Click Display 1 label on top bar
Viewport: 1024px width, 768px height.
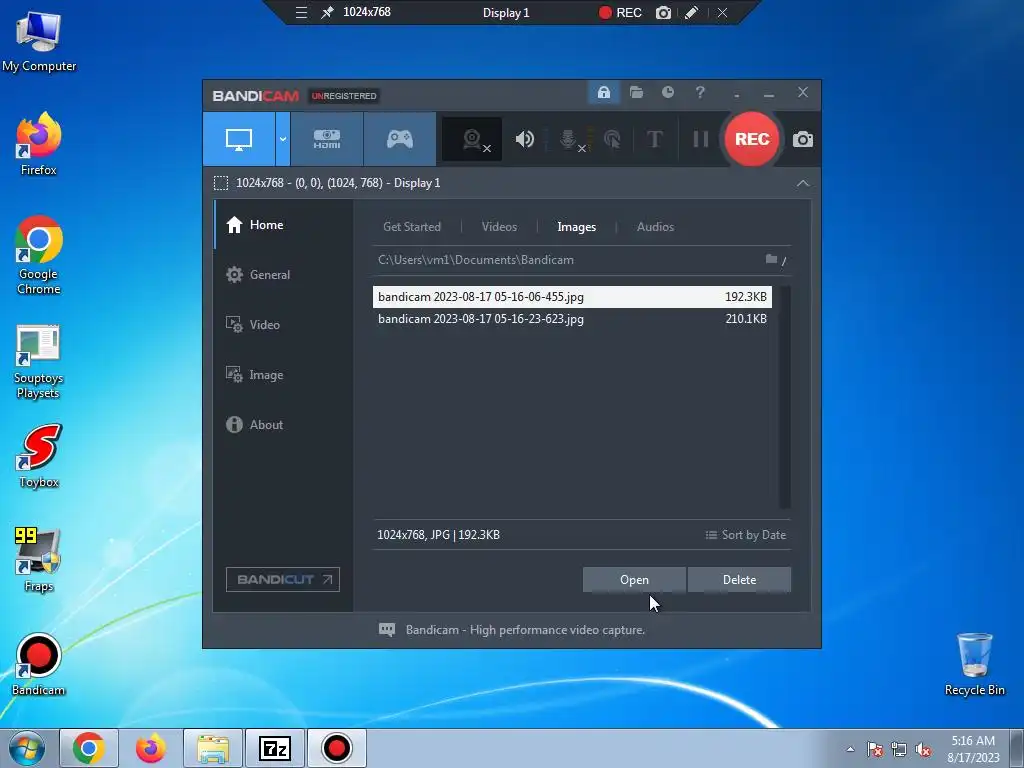(505, 12)
